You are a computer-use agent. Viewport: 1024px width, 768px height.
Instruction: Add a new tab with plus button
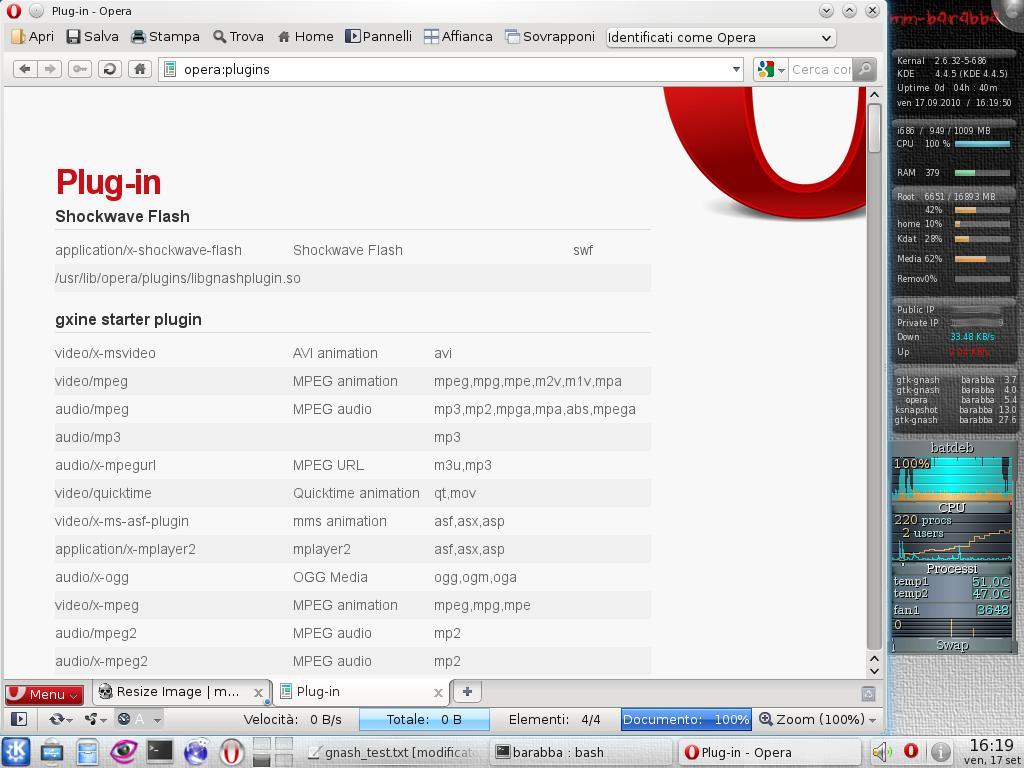click(x=466, y=691)
